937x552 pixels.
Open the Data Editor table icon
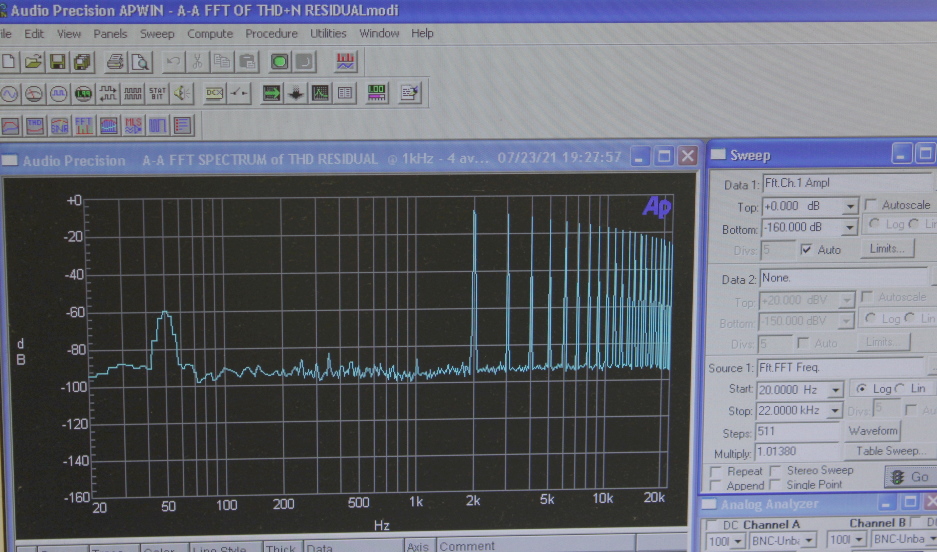tap(345, 93)
